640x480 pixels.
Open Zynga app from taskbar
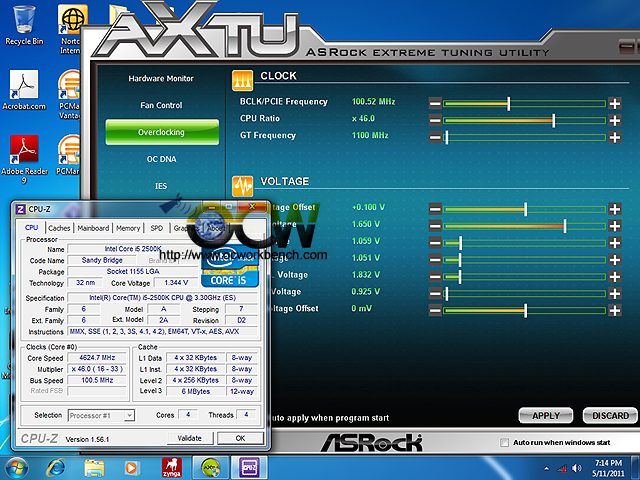(172, 468)
